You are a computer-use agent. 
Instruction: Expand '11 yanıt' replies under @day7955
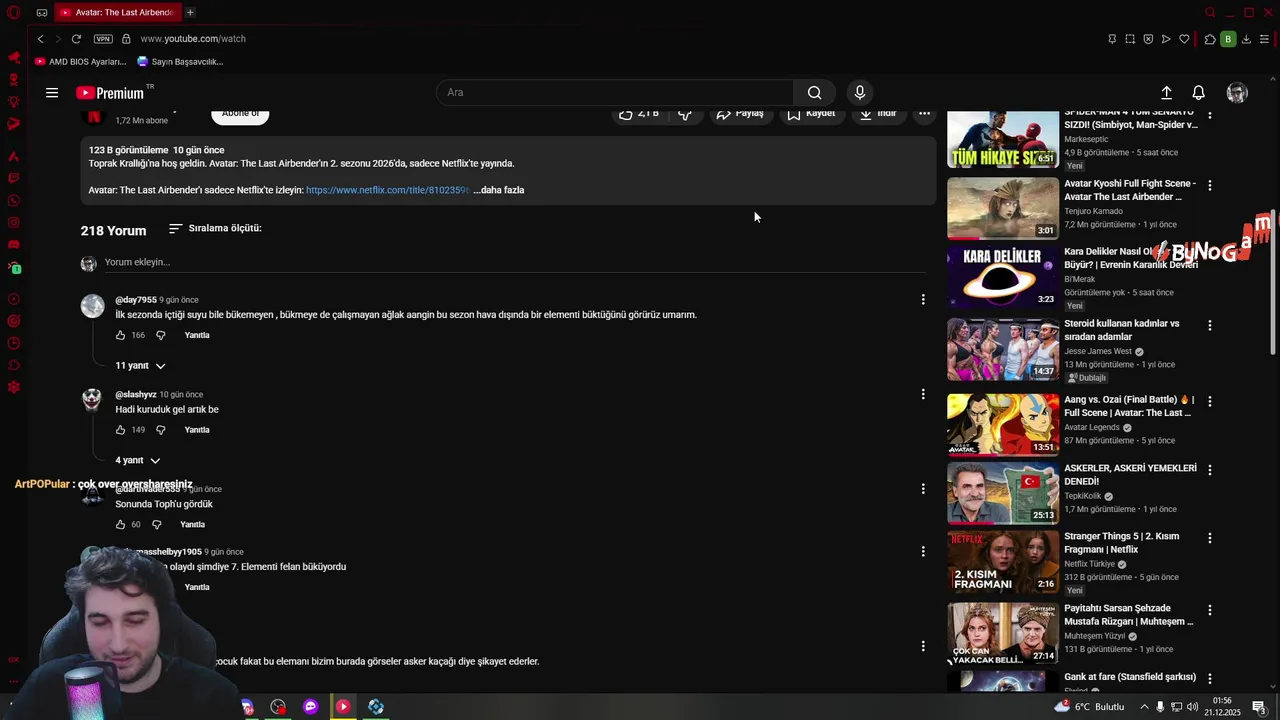coord(140,366)
